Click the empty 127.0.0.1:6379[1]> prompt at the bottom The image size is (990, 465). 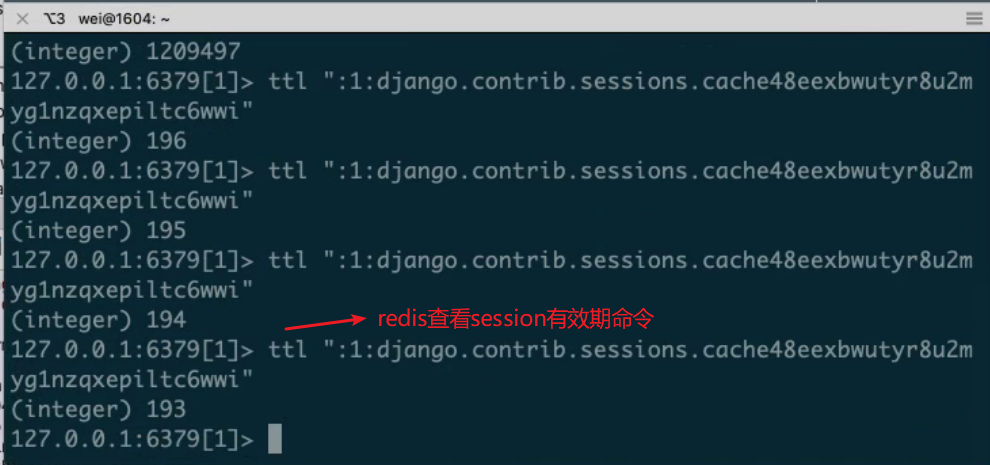[132, 440]
